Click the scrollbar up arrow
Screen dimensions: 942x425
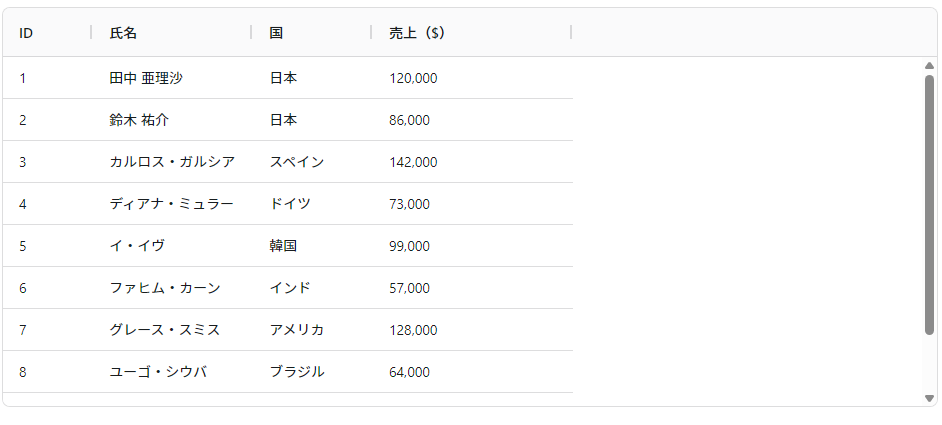click(x=929, y=66)
